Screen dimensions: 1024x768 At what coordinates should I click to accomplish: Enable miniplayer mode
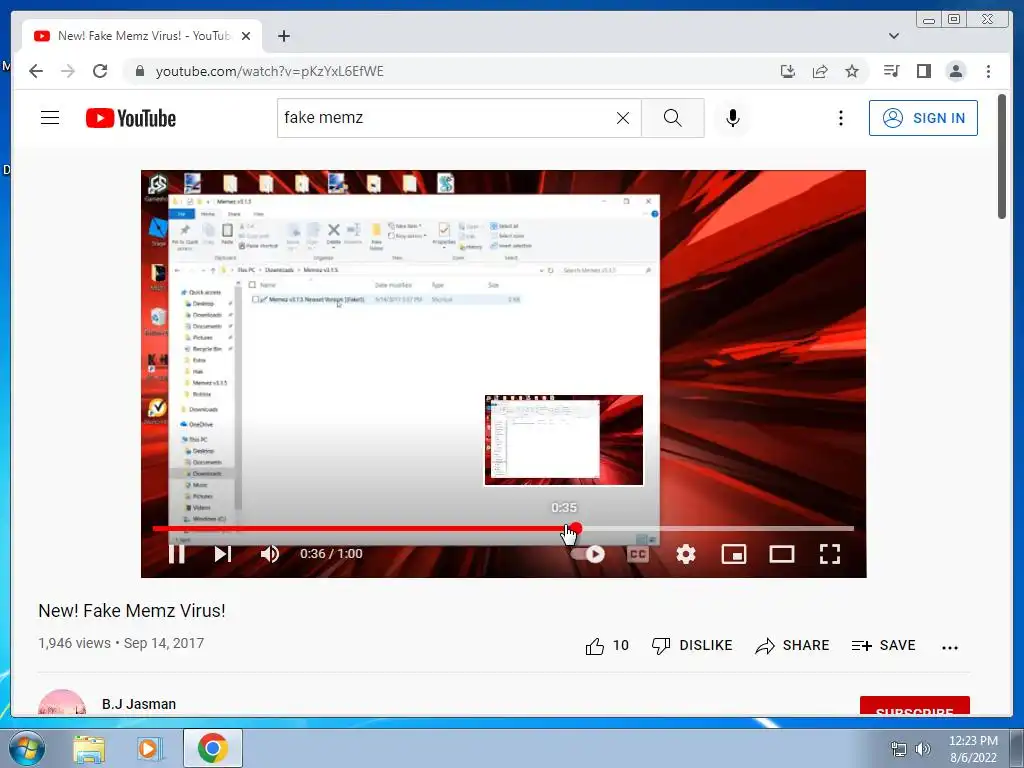pos(734,554)
